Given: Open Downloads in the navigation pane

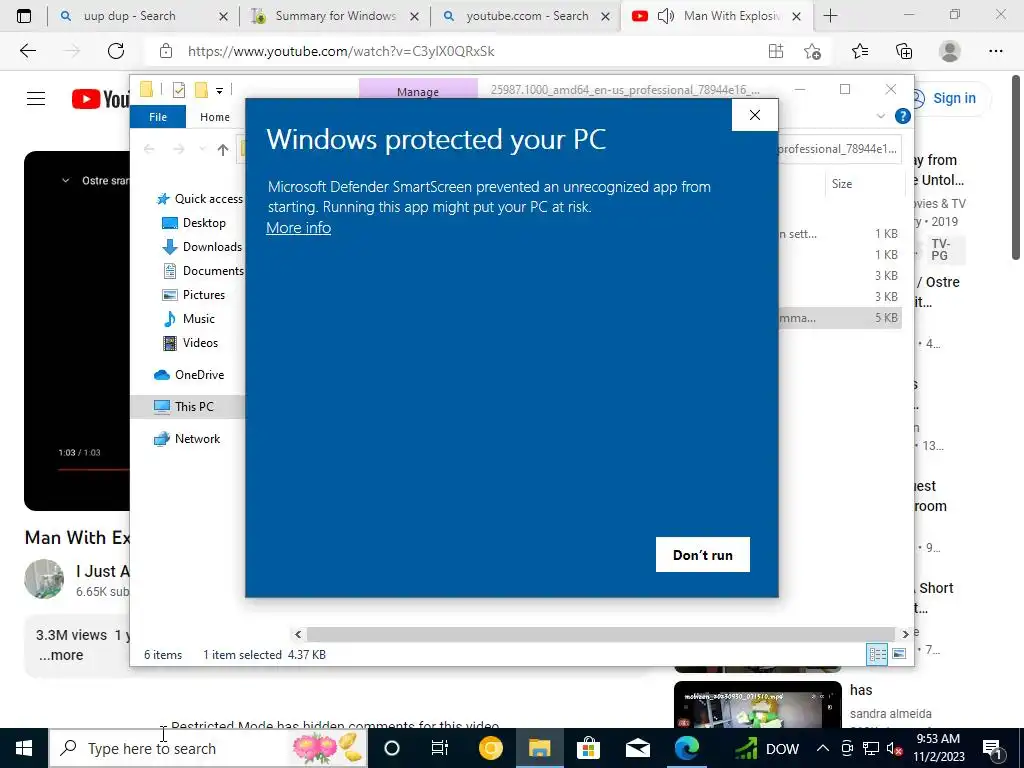Looking at the screenshot, I should 202,247.
